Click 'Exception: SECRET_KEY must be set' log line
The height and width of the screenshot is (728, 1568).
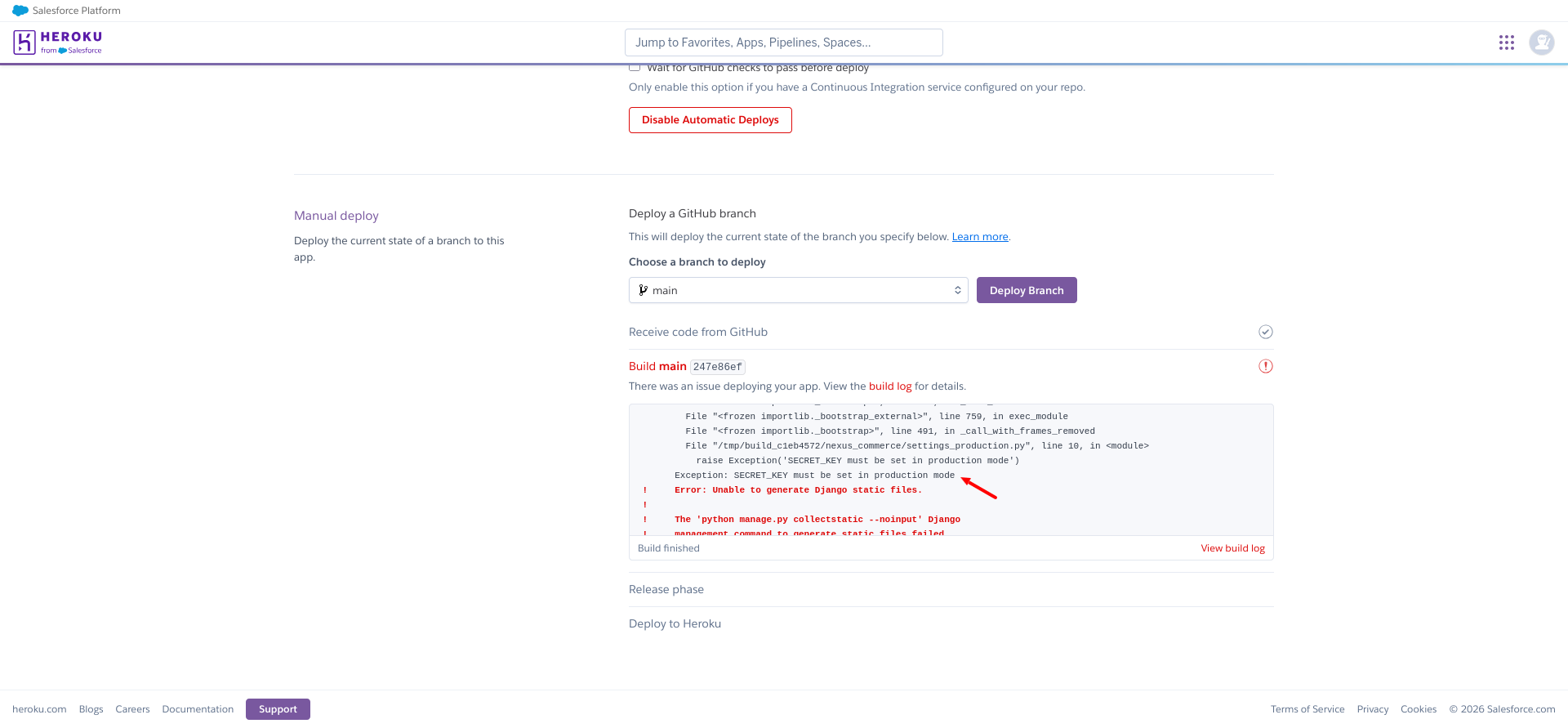click(814, 476)
